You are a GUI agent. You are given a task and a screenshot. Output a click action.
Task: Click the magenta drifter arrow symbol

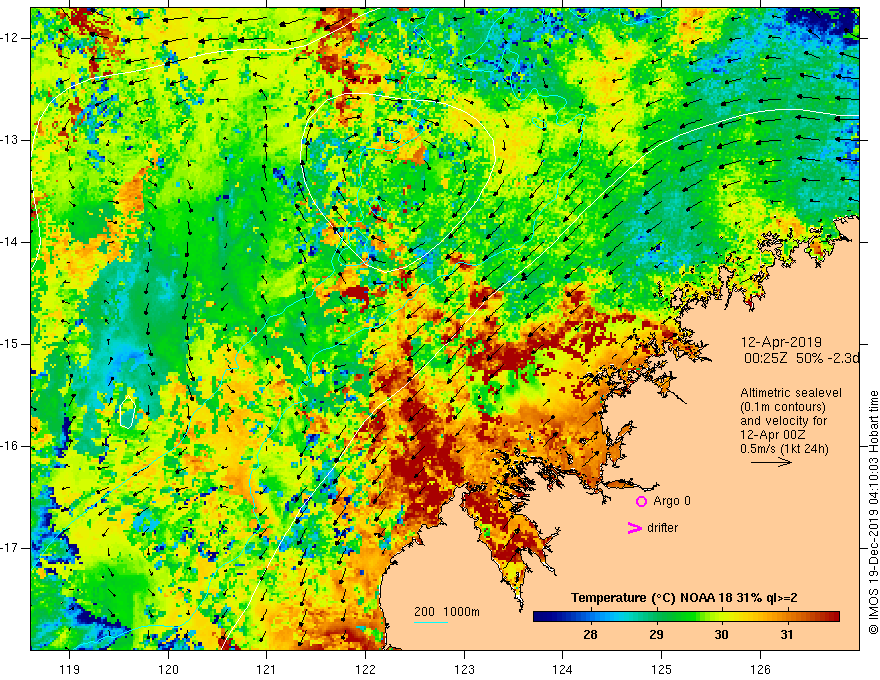click(x=634, y=528)
